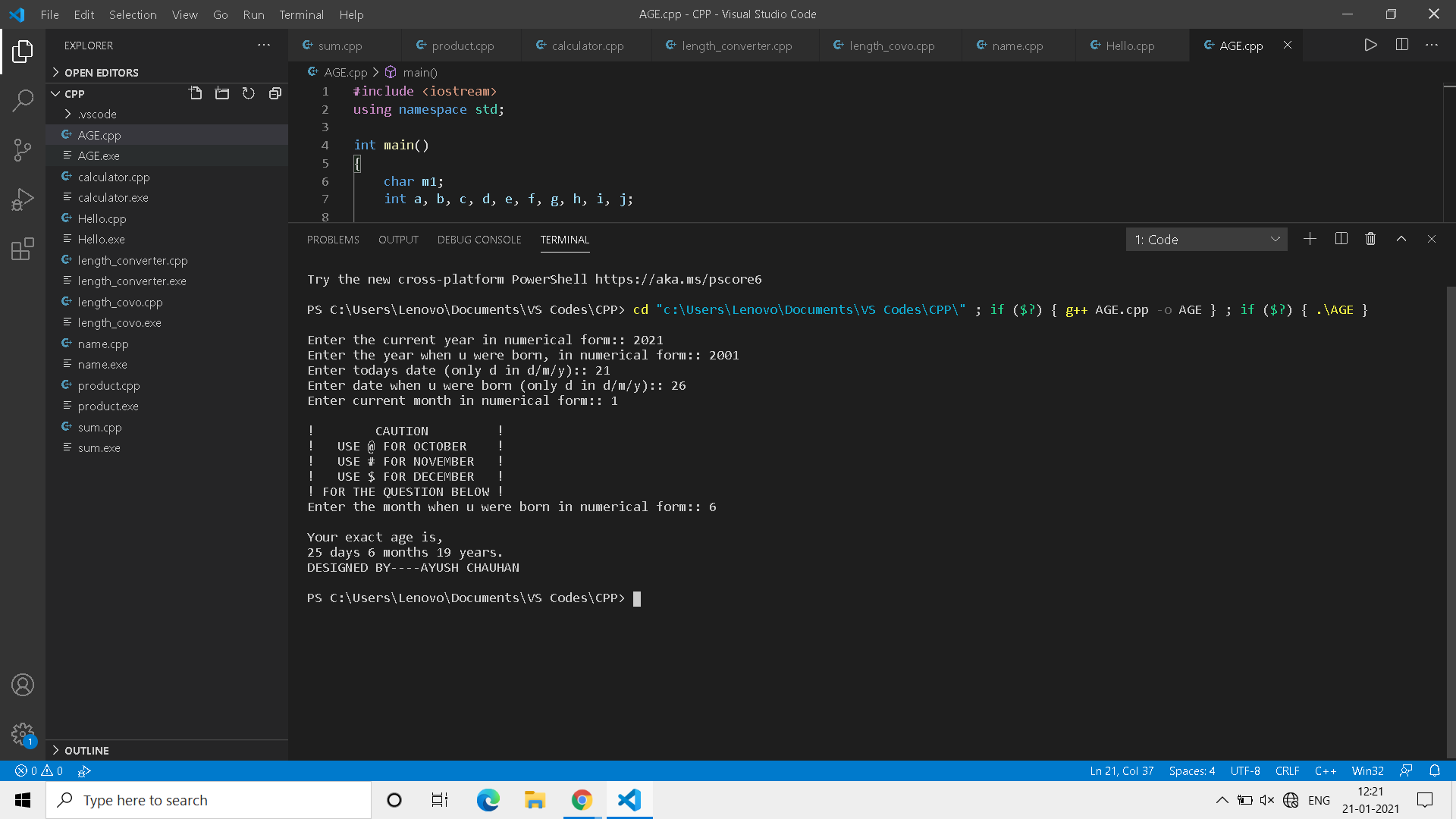Viewport: 1456px width, 819px height.
Task: Expand the OPEN EDITORS section
Action: (167, 72)
